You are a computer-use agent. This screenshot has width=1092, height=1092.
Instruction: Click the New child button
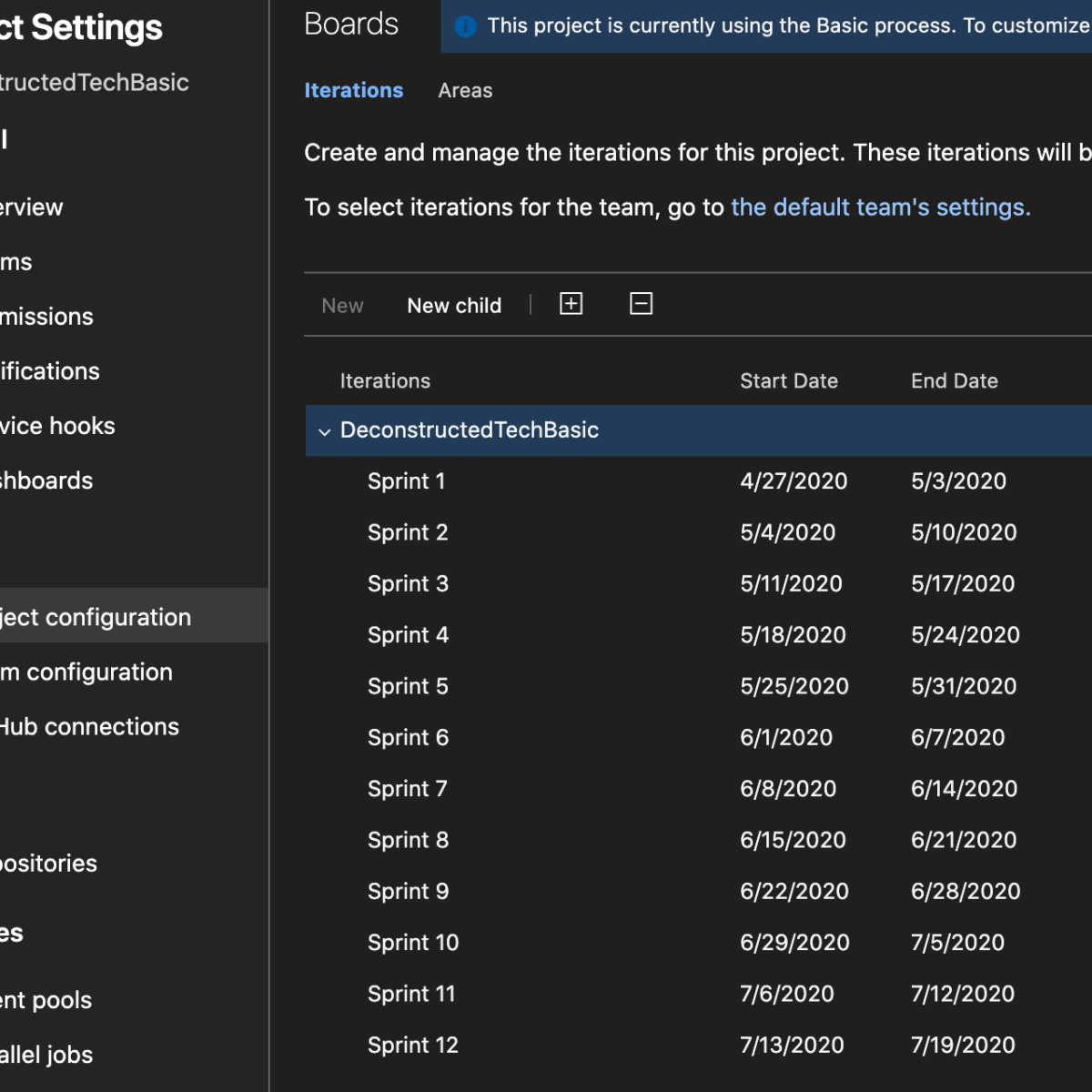point(454,305)
